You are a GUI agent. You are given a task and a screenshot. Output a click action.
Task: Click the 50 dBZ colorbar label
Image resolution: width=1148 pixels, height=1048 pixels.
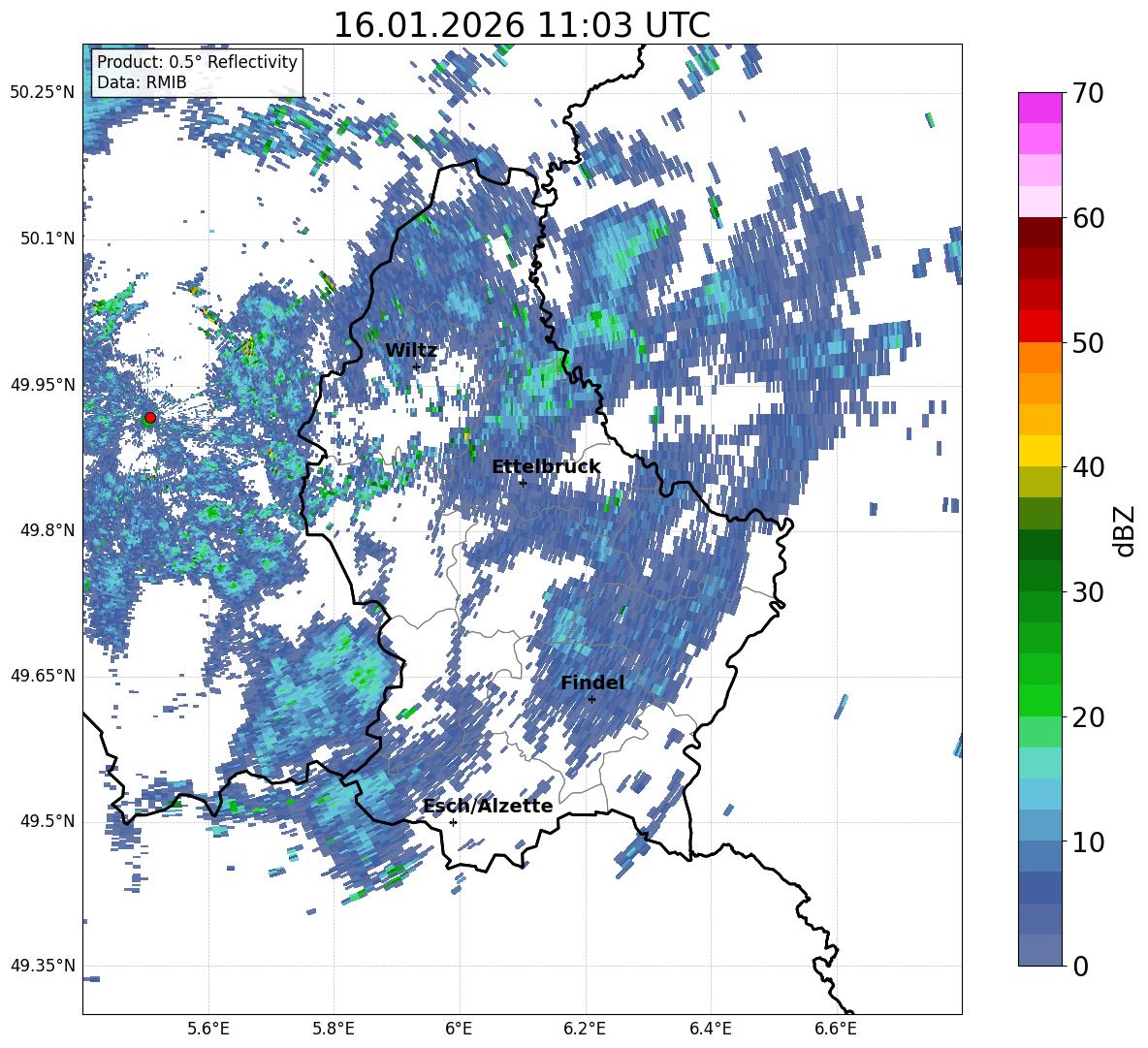(x=1089, y=342)
